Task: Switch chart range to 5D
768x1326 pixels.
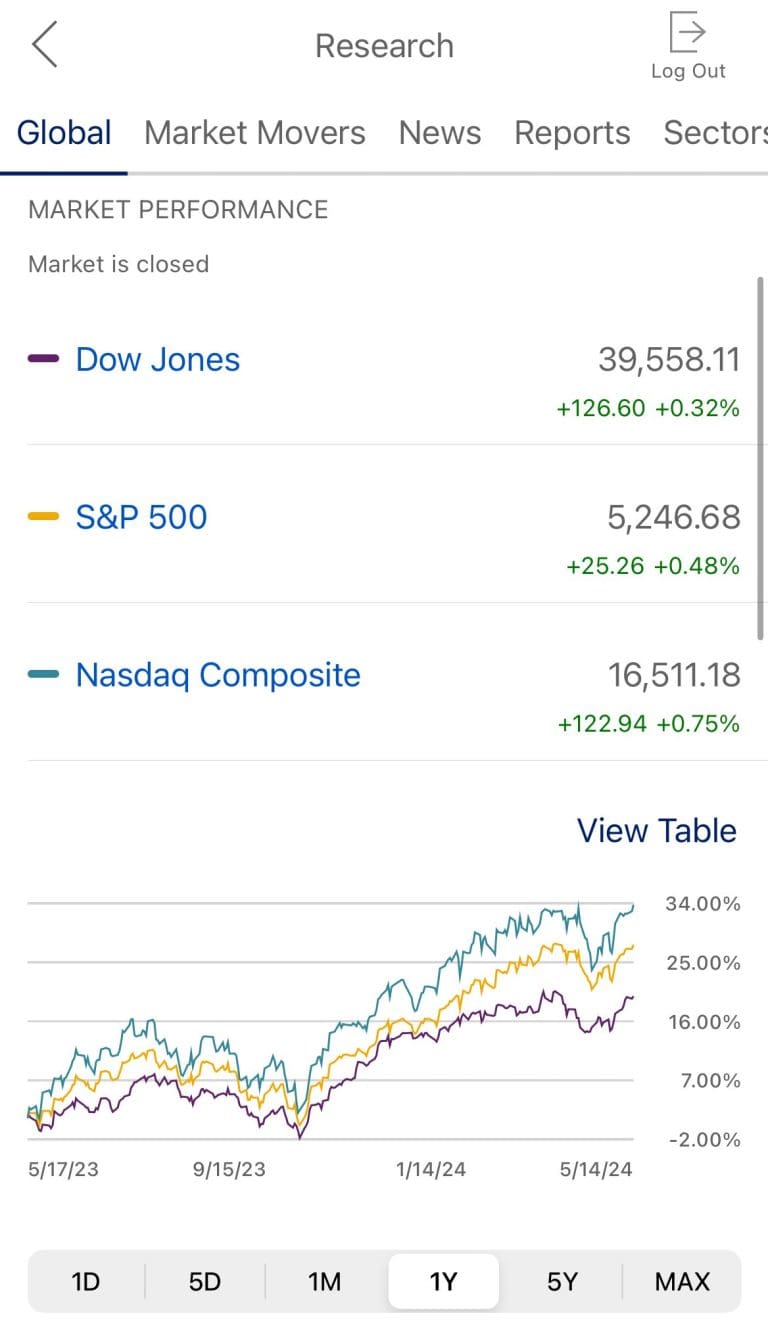Action: coord(205,1281)
